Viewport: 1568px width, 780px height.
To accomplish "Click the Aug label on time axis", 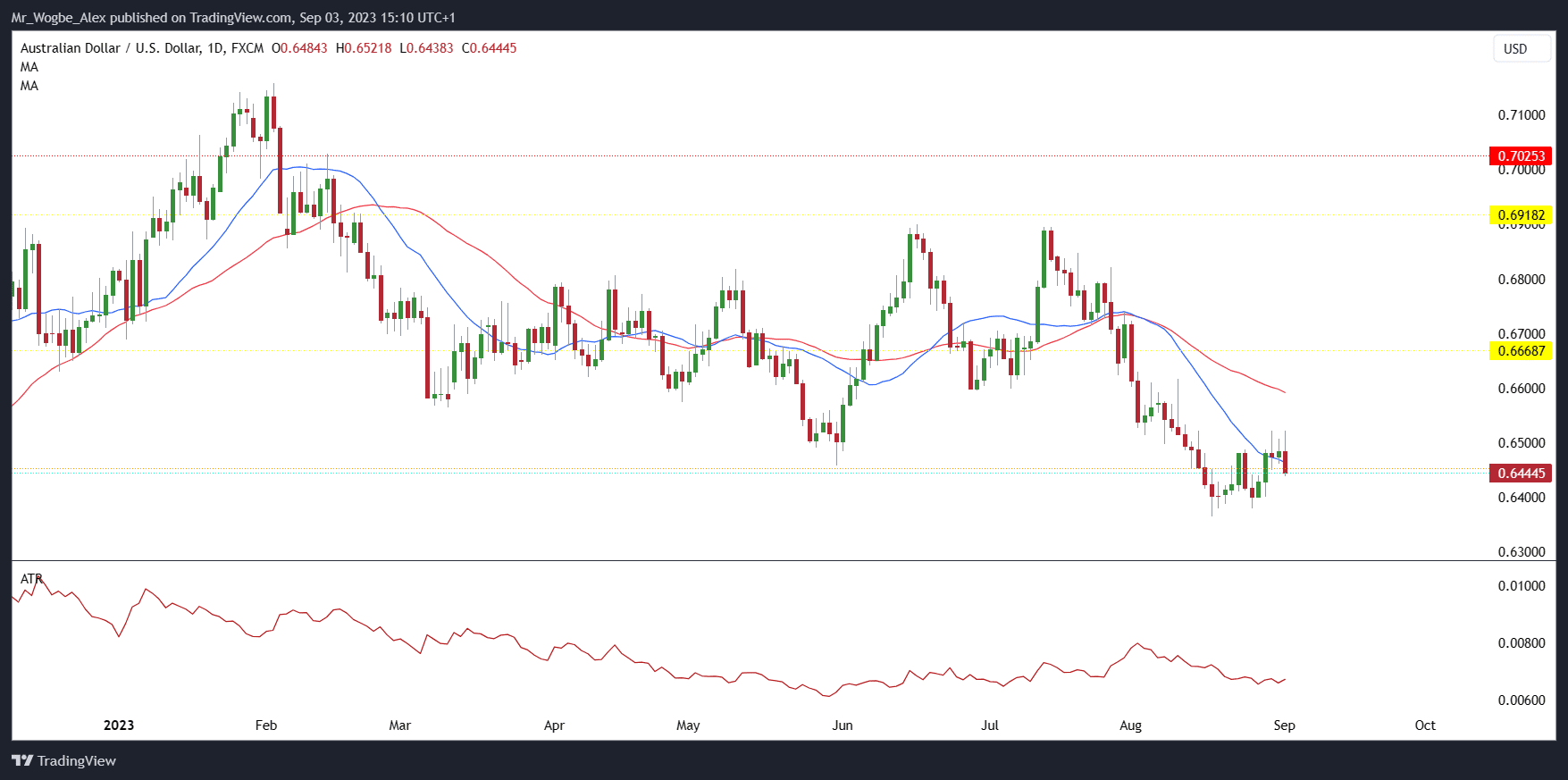I will click(x=1131, y=725).
